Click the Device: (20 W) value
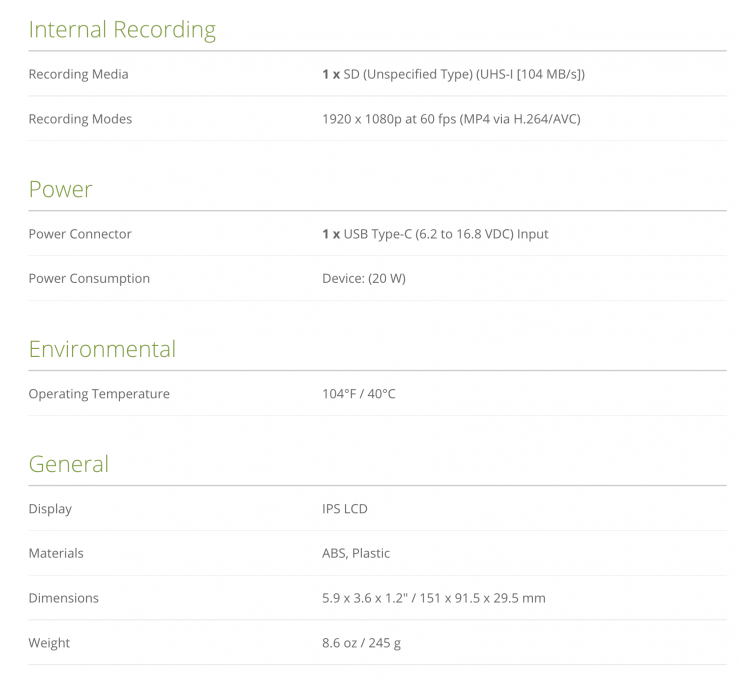This screenshot has height=682, width=740. (363, 279)
